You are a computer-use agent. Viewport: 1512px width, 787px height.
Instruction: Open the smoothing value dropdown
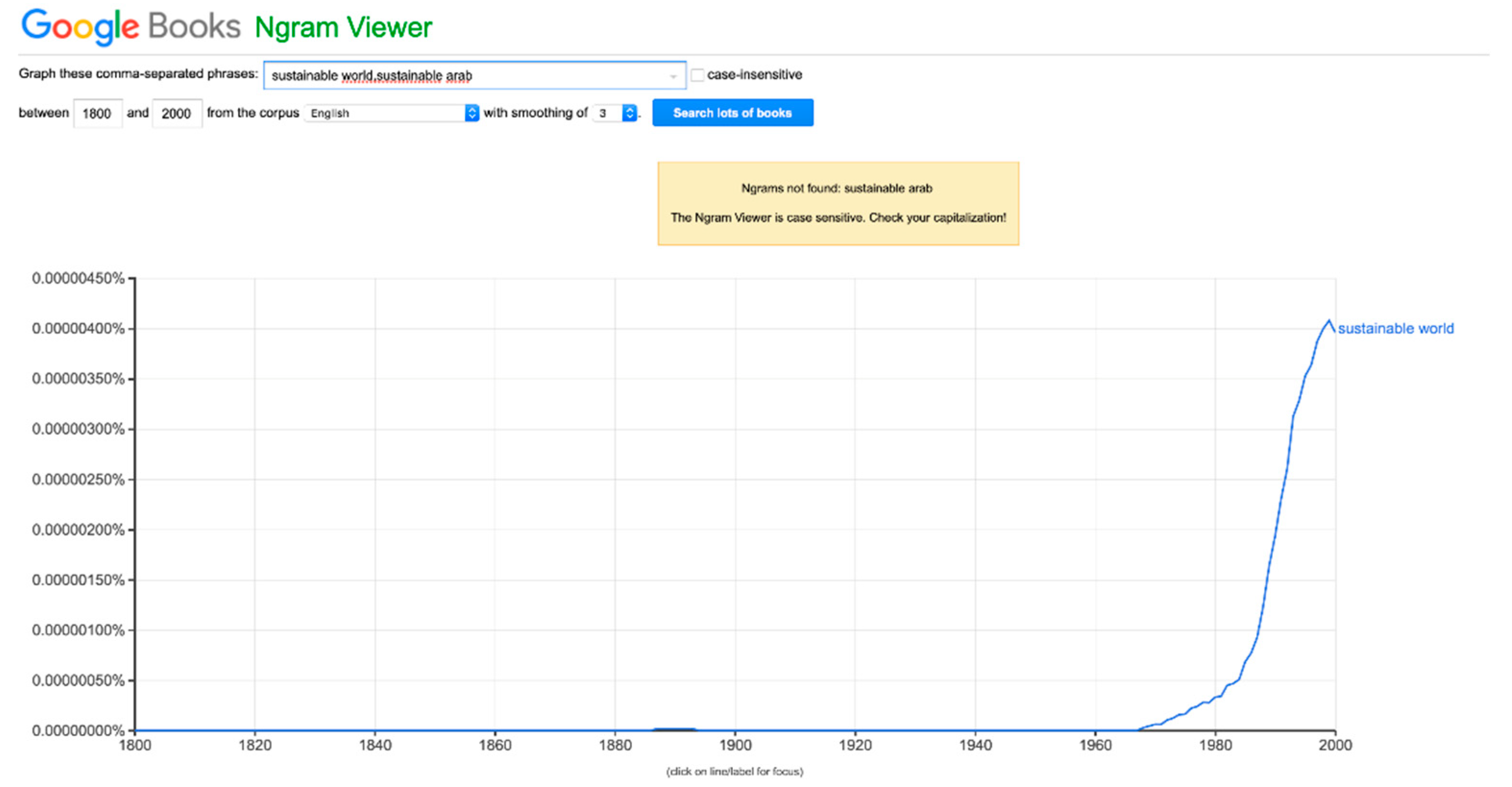pos(614,113)
